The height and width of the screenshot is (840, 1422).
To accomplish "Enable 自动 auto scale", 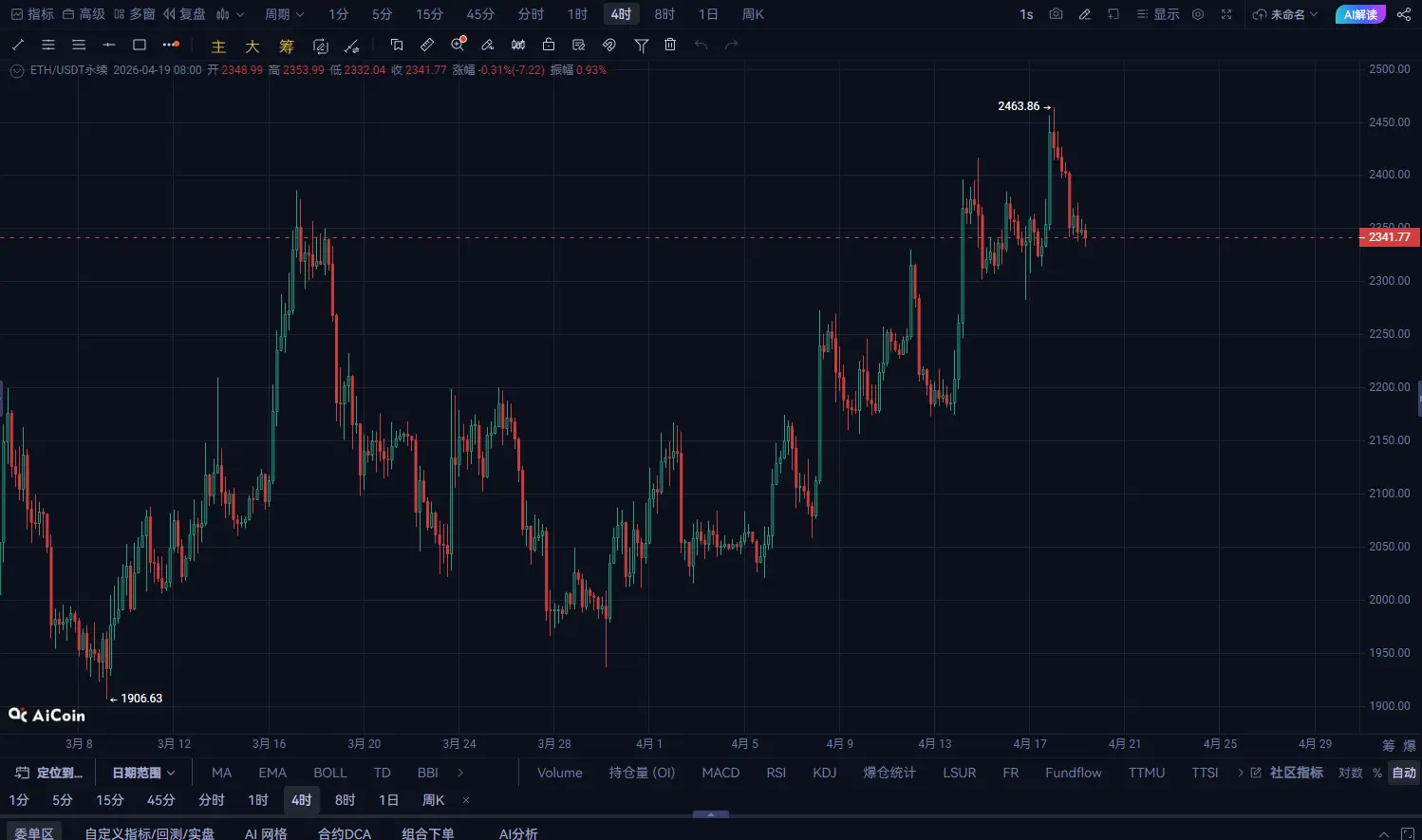I will (1404, 773).
